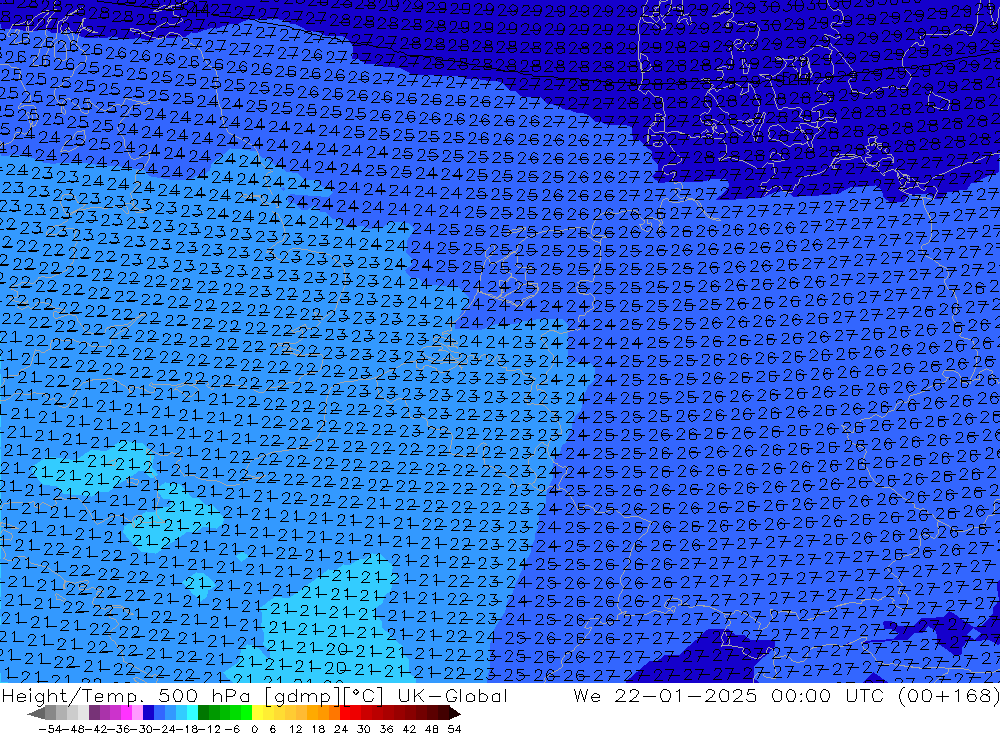Click the positive '30' legend scale value
This screenshot has width=1000, height=733.
(x=364, y=729)
